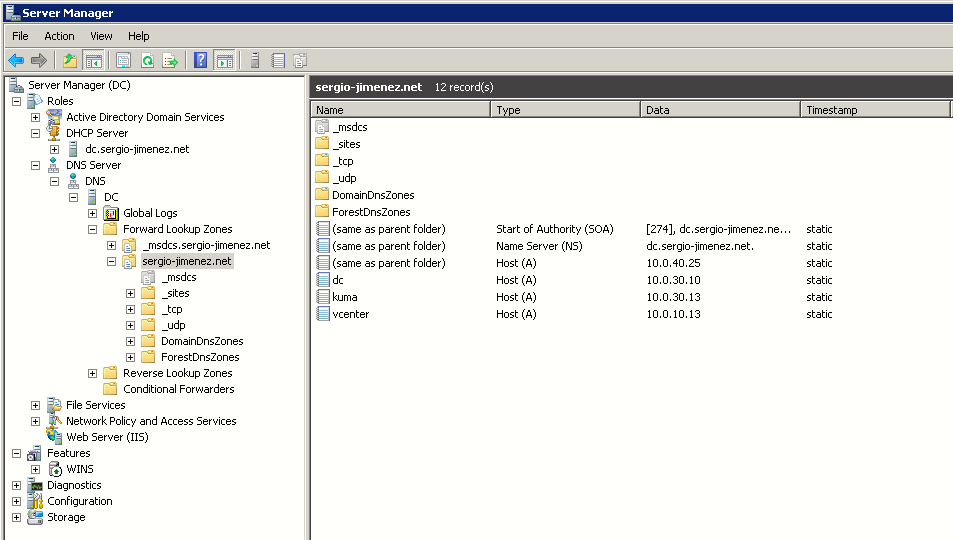Expand the WINS feature node
This screenshot has width=953, height=540.
(x=35, y=469)
